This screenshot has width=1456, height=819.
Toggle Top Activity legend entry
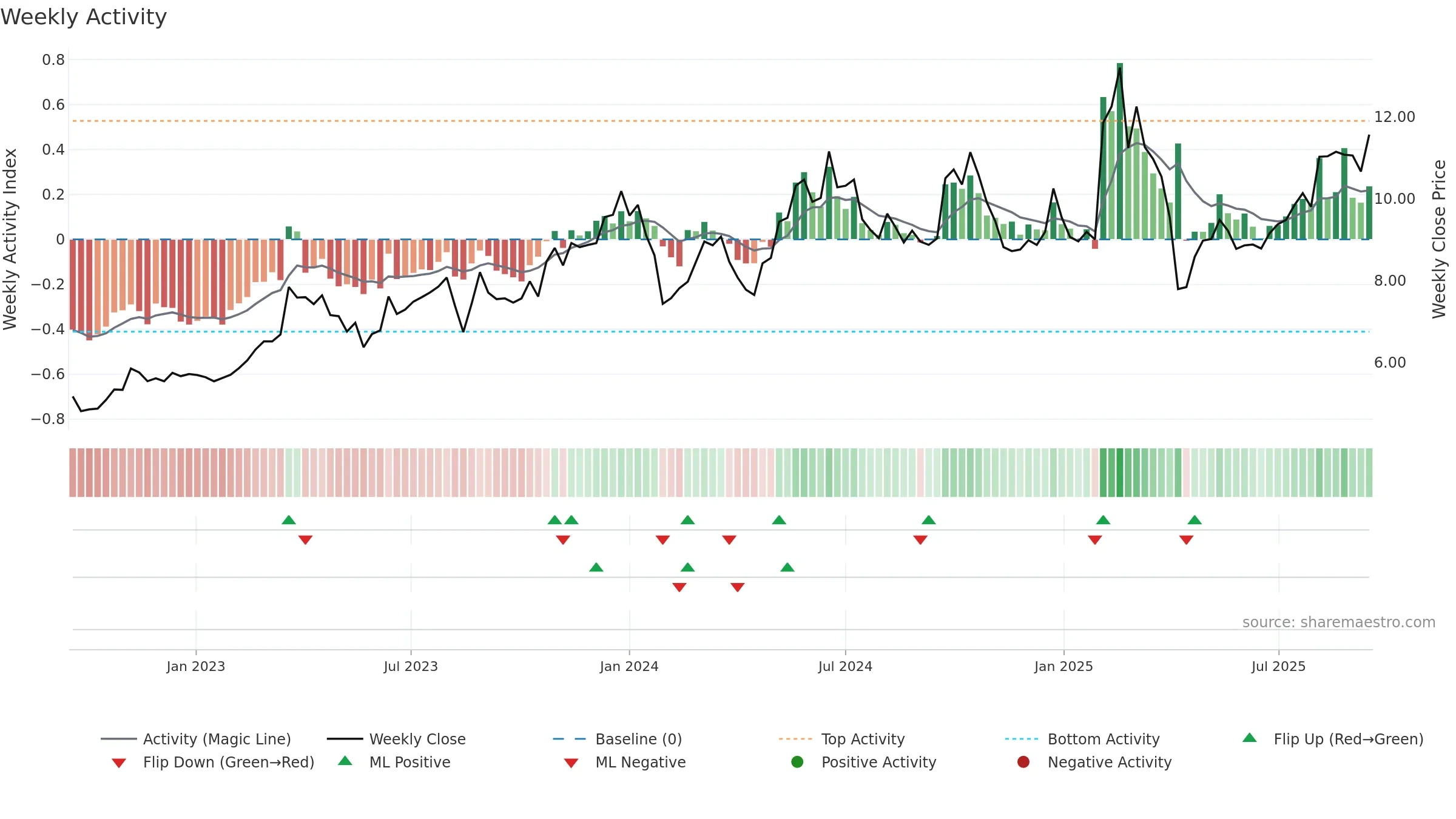842,739
